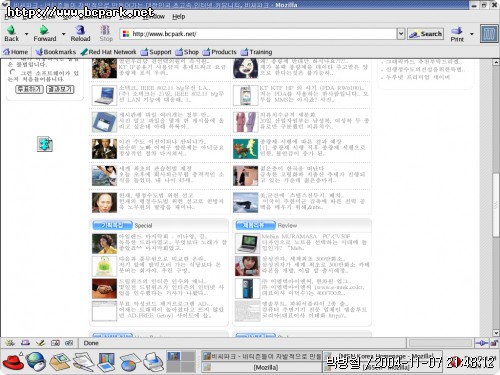Select the poll radio button option
Viewport: 500px width, 375px height.
coord(13,72)
